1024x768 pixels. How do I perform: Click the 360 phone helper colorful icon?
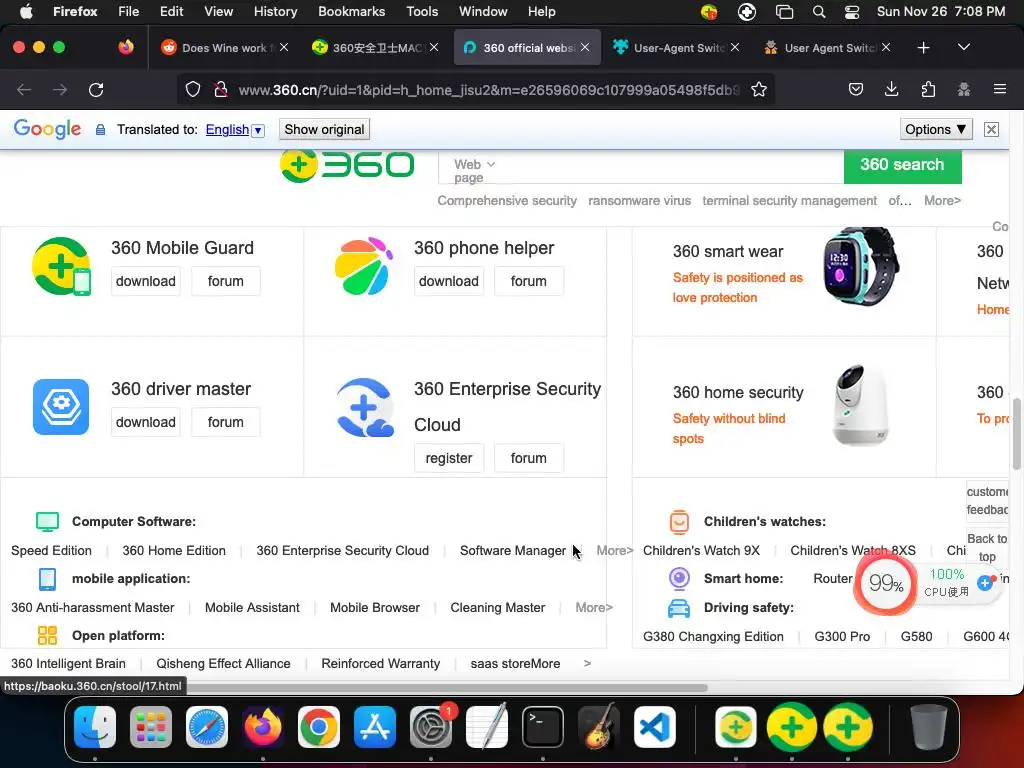click(x=364, y=266)
